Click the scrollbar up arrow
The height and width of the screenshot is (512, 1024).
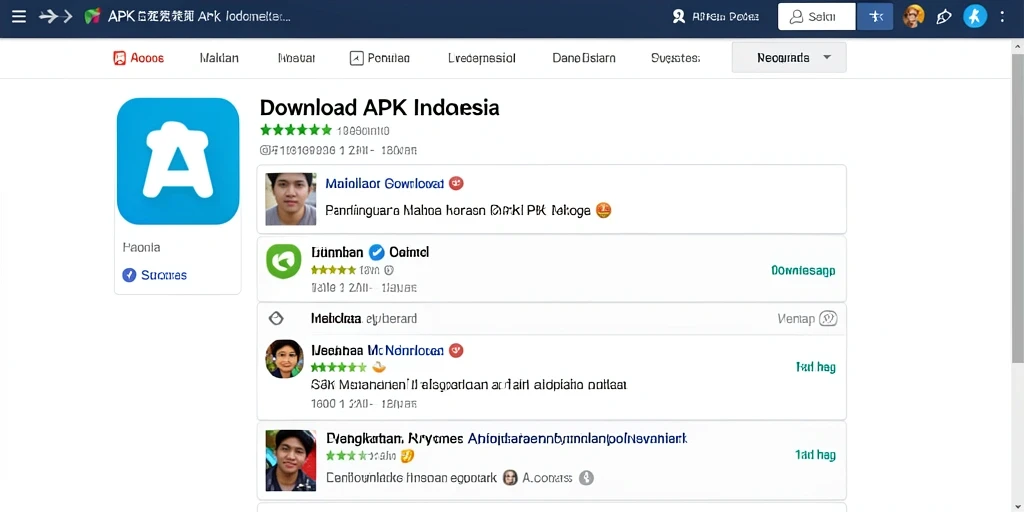[1017, 47]
